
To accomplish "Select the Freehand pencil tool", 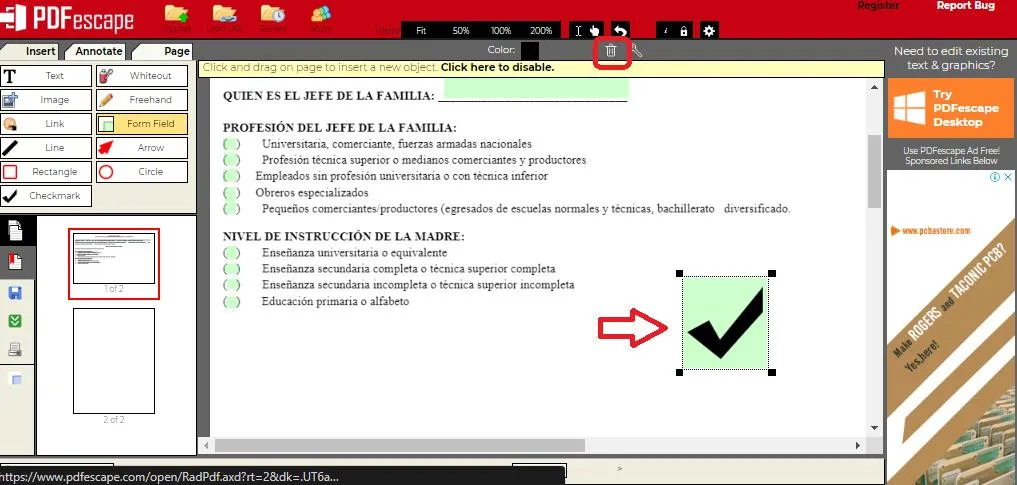I will click(142, 100).
